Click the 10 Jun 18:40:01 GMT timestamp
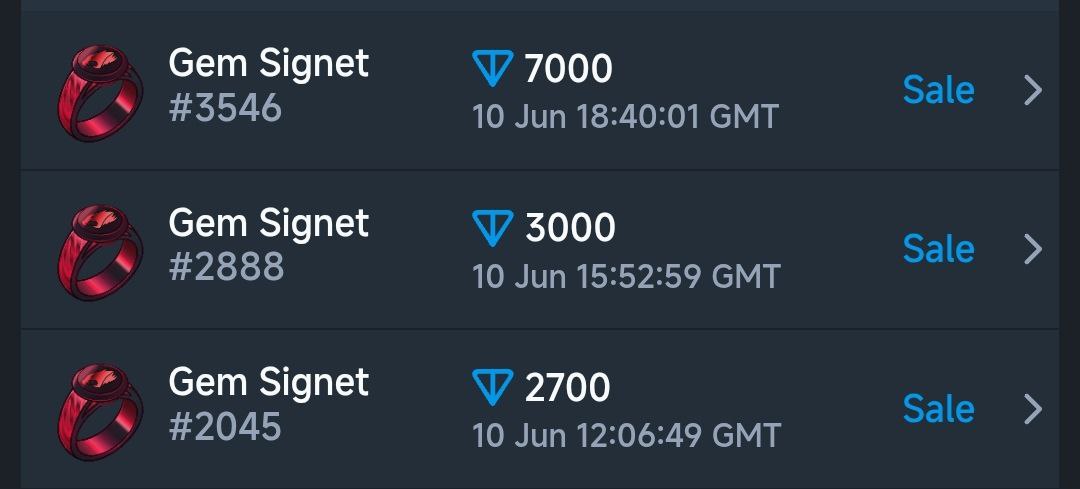Viewport: 1080px width, 489px height. pos(625,116)
